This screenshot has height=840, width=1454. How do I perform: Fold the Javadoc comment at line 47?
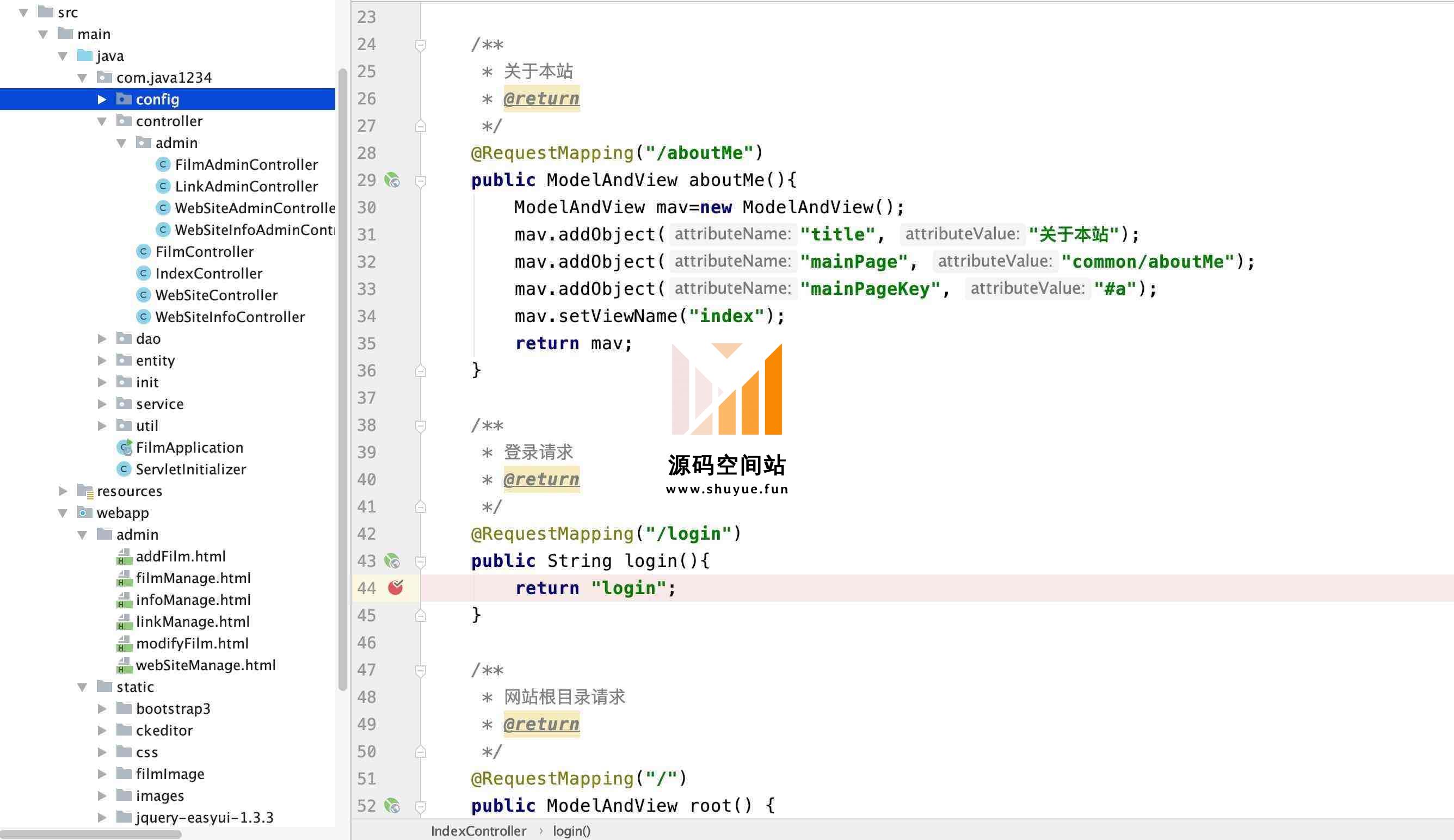(421, 670)
